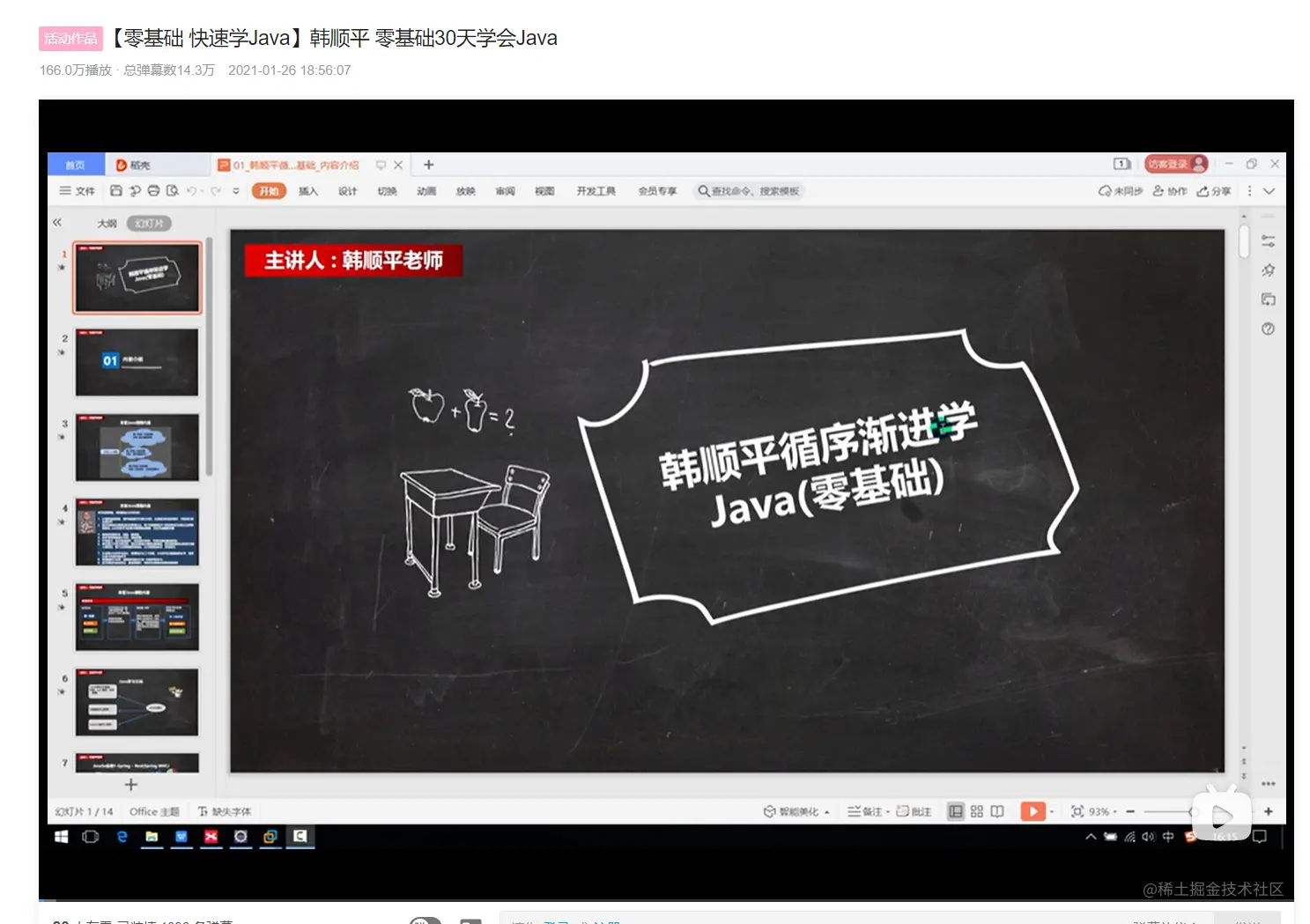This screenshot has height=924, width=1310.
Task: Select slide 4 thumbnail
Action: point(137,532)
